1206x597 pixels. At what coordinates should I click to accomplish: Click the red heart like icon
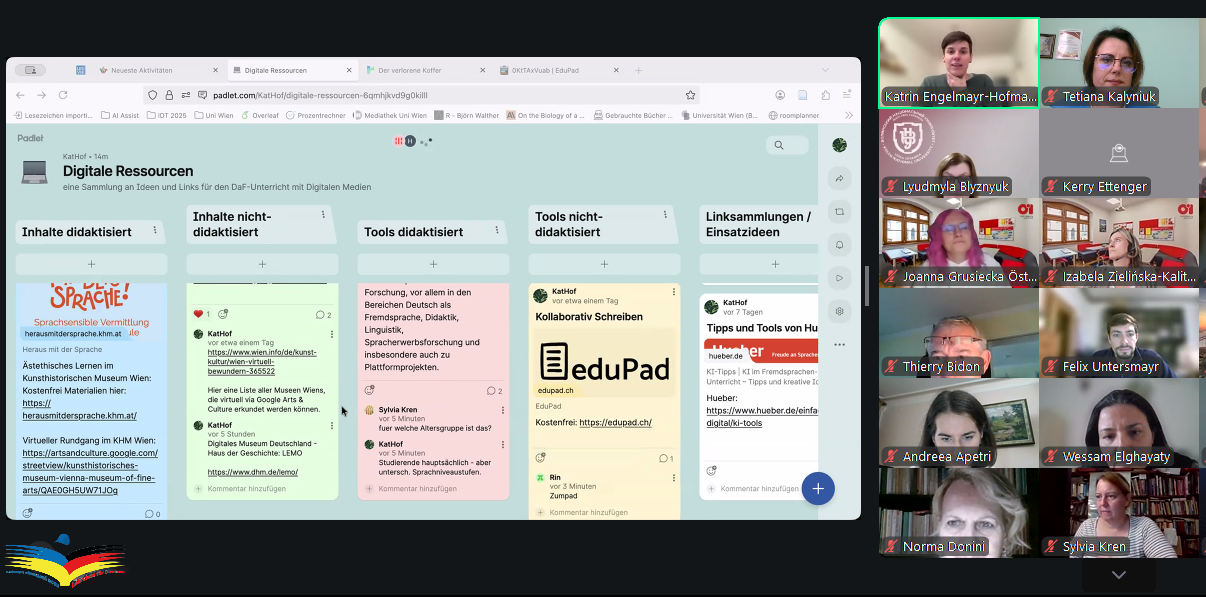tap(198, 314)
